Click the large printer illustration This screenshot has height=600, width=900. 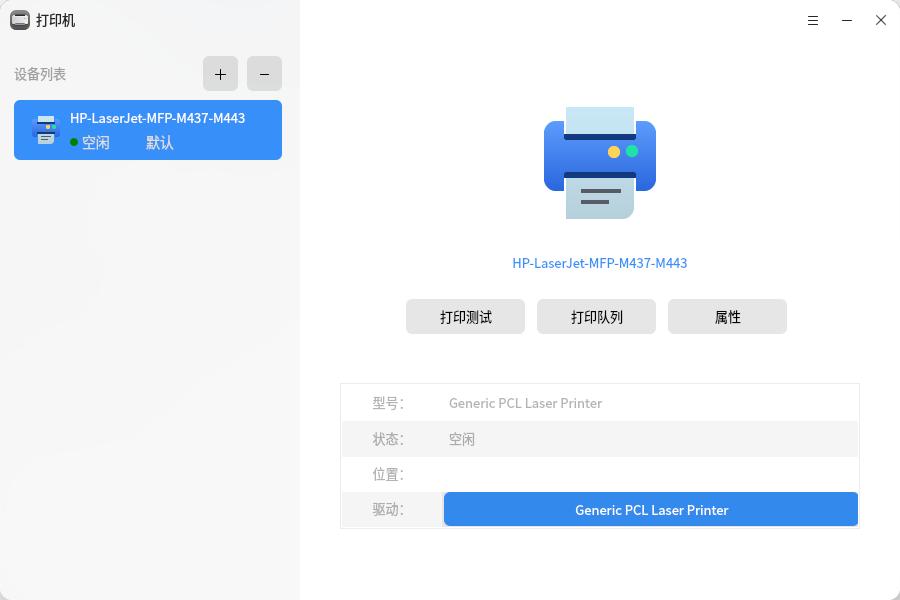coord(599,162)
